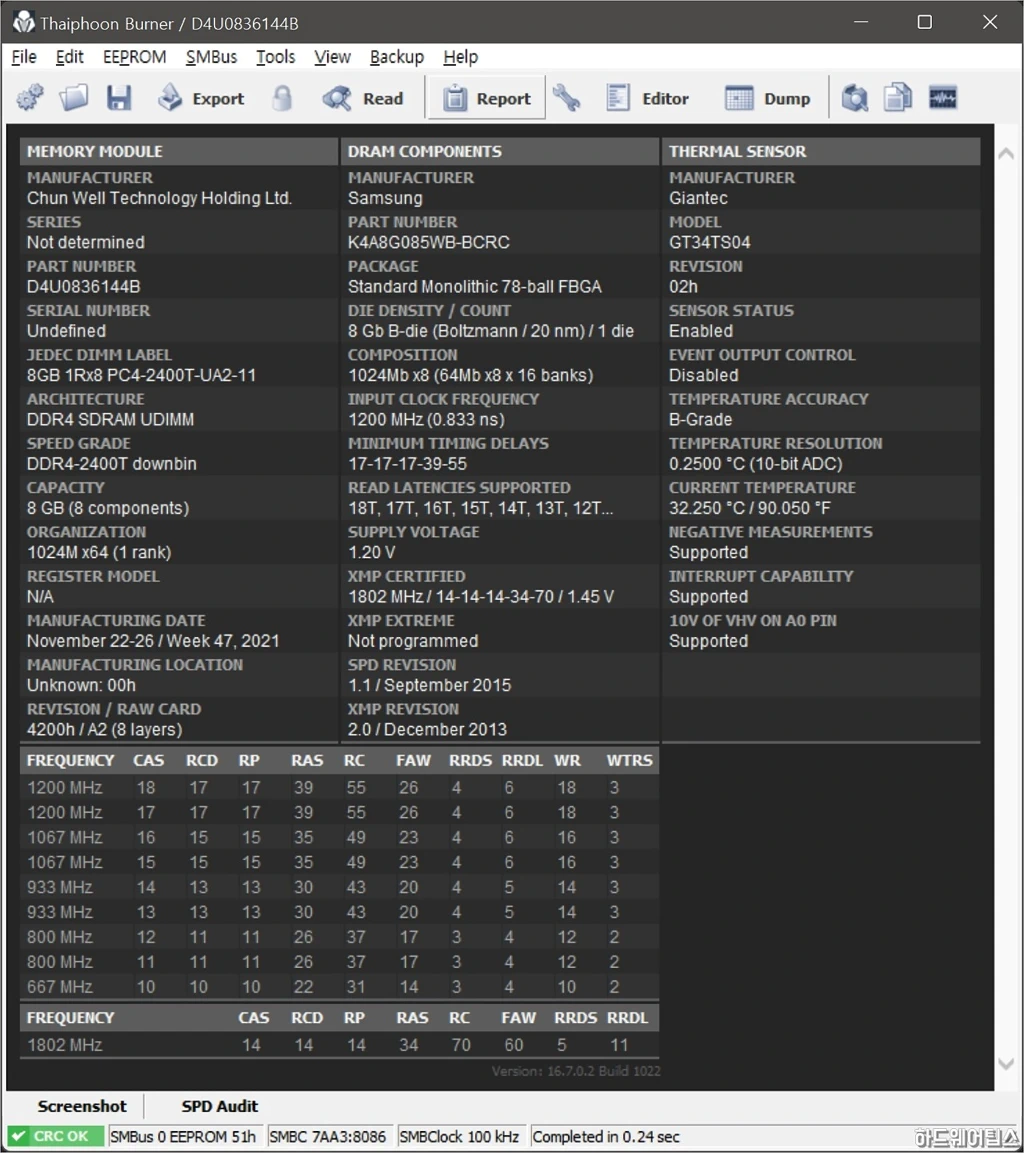Click the Thaiphoon Burner app icon in title bar

[24, 23]
